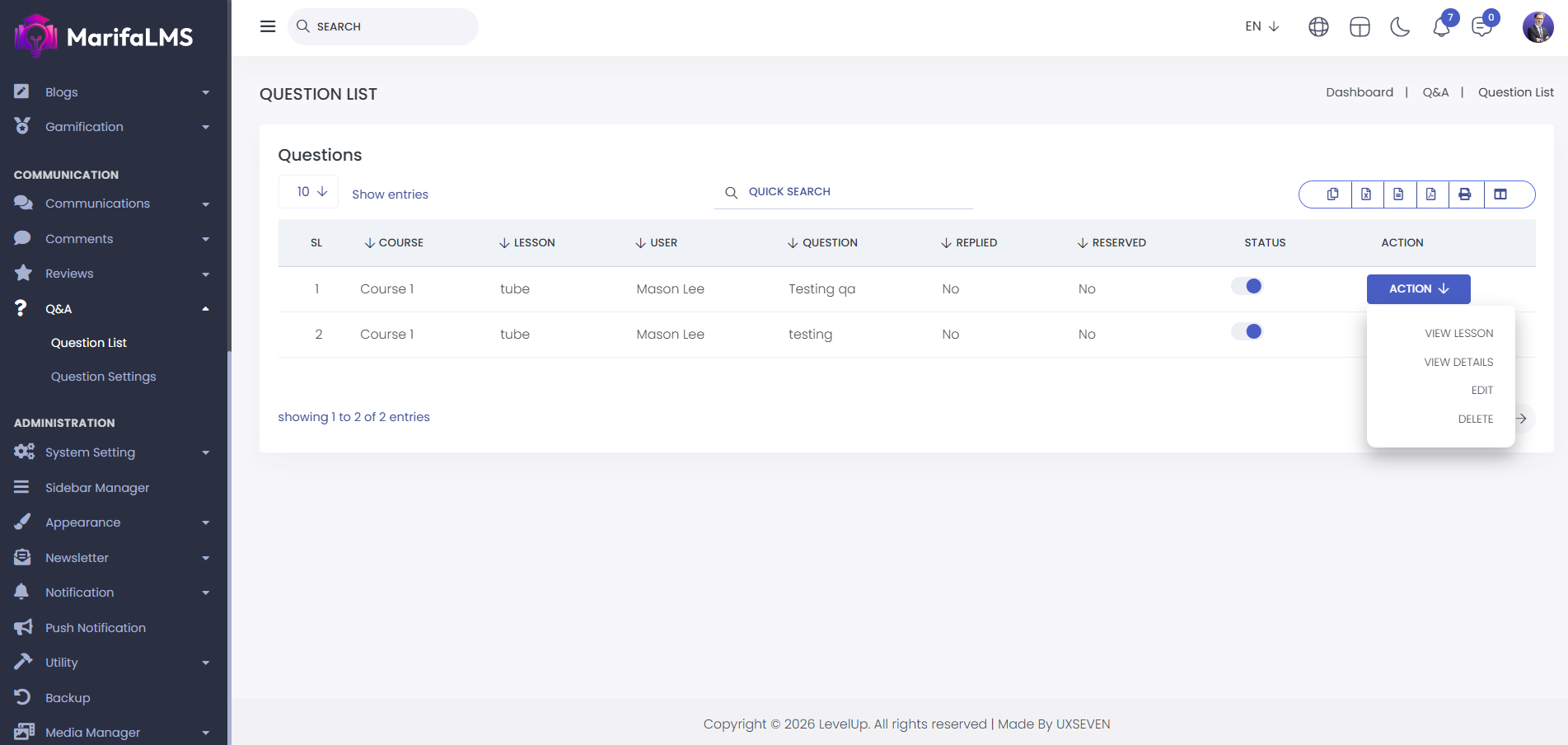
Task: Open the notifications bell
Action: tap(1441, 27)
